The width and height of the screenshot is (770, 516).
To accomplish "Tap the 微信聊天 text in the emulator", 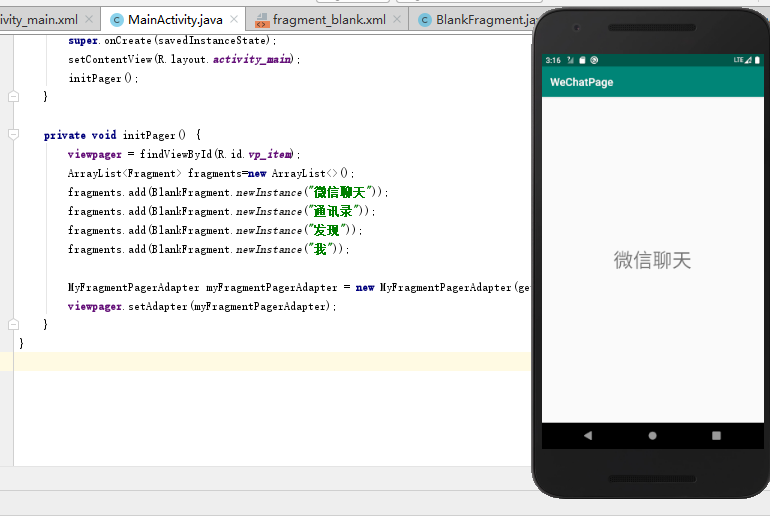I will pos(652,260).
